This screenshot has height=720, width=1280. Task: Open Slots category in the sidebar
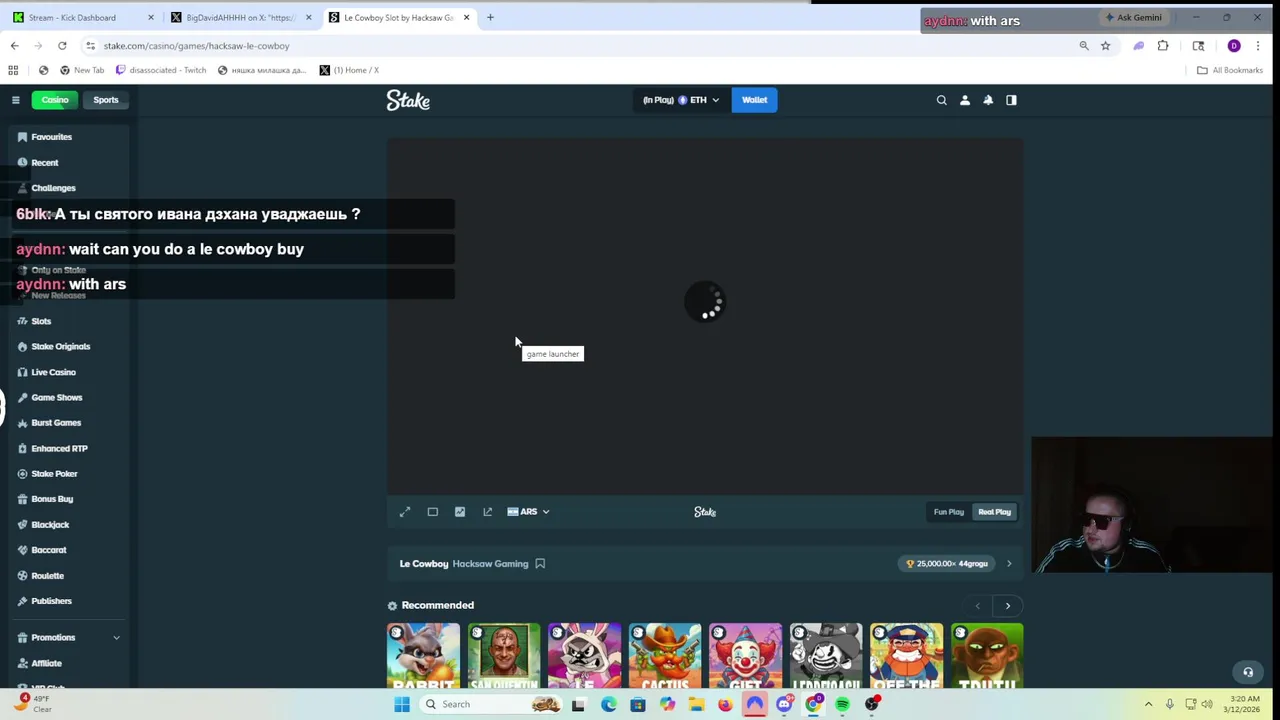(x=41, y=321)
